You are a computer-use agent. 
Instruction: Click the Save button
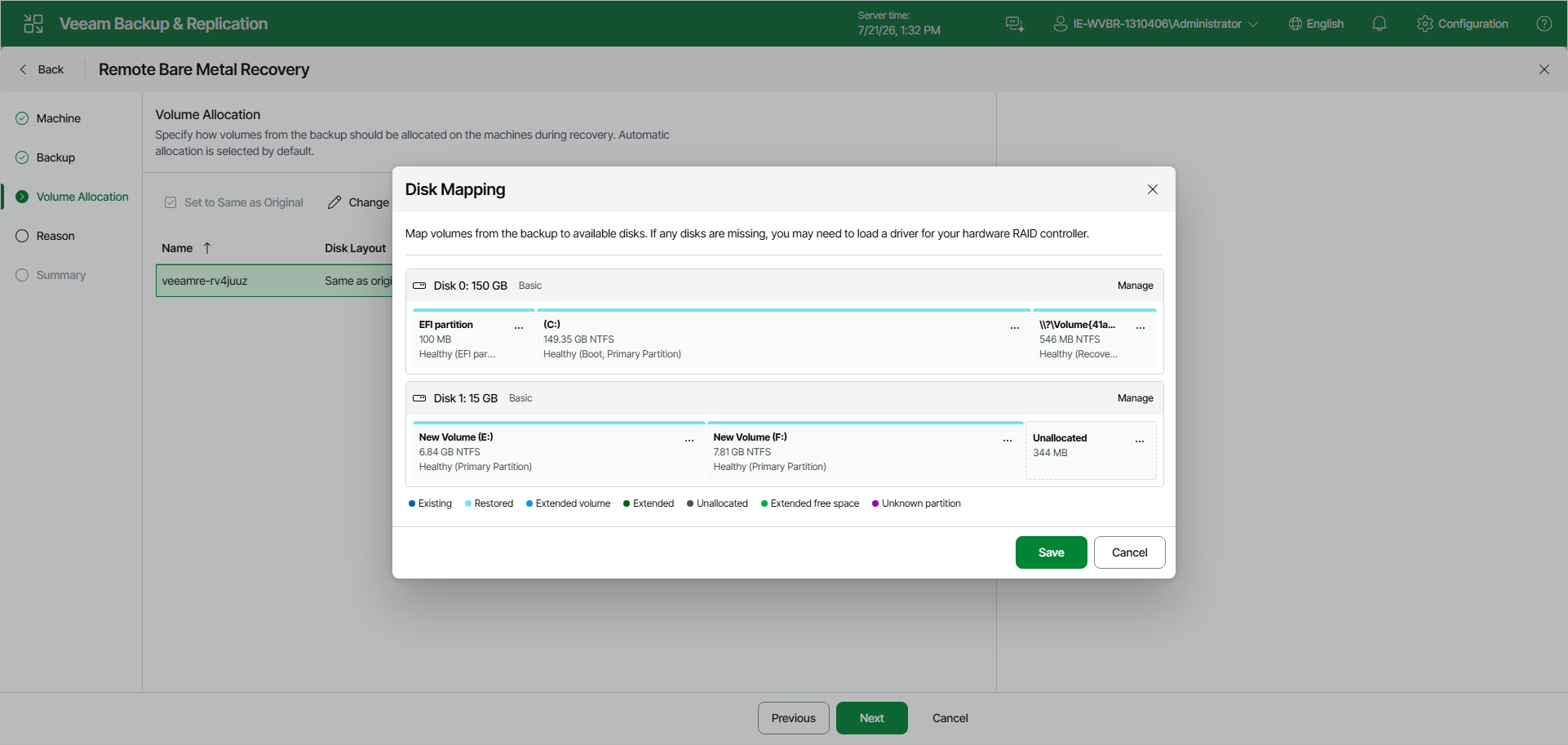[1052, 552]
